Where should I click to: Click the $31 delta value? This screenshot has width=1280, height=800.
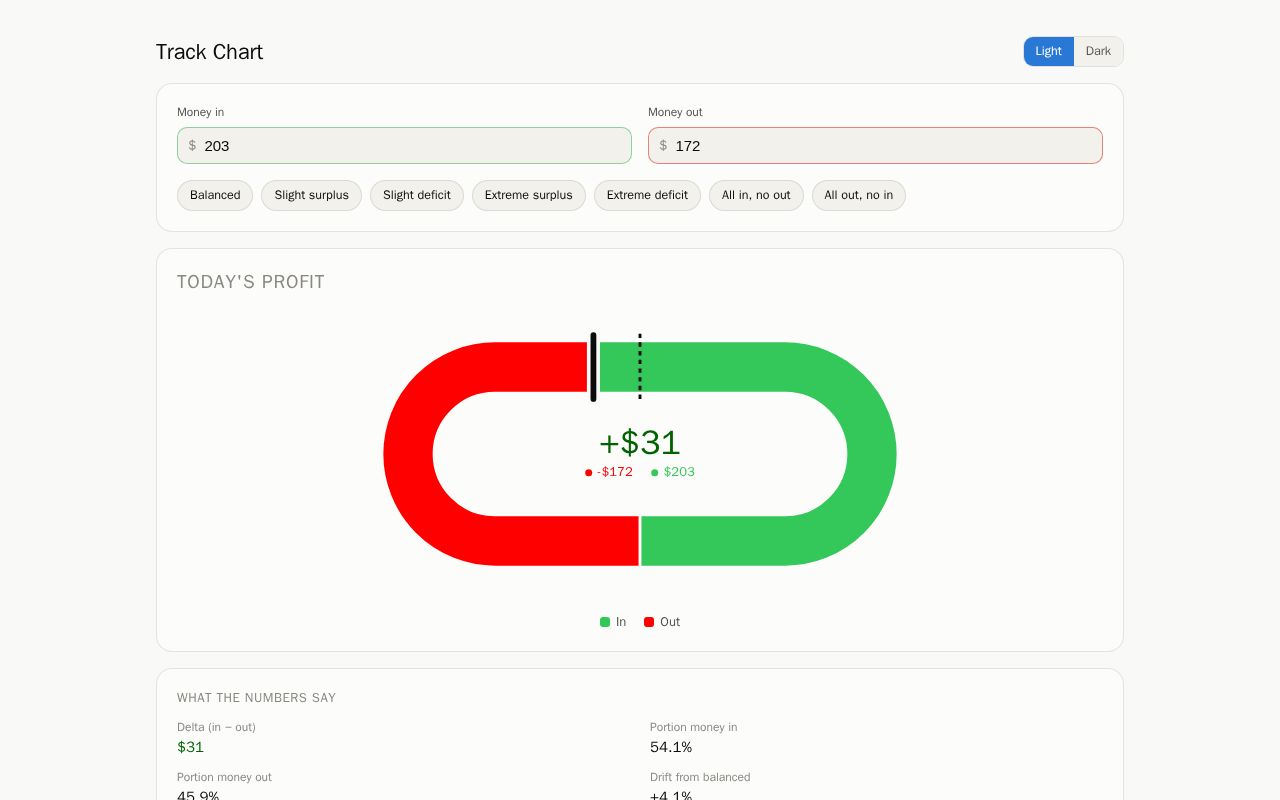tap(190, 747)
